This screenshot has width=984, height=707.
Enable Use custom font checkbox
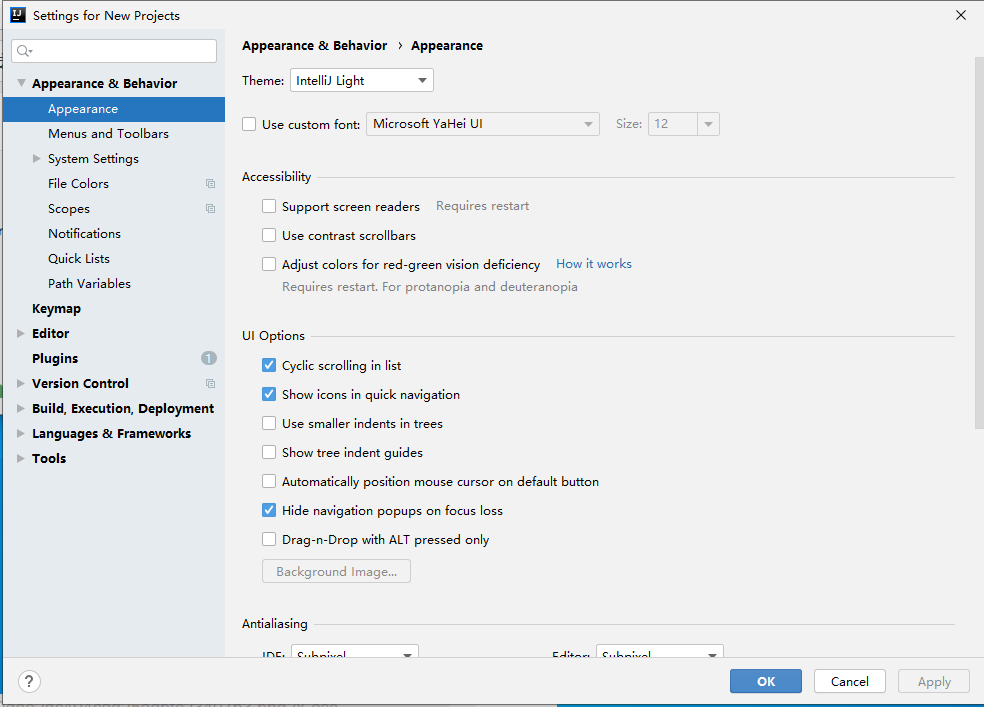click(249, 124)
